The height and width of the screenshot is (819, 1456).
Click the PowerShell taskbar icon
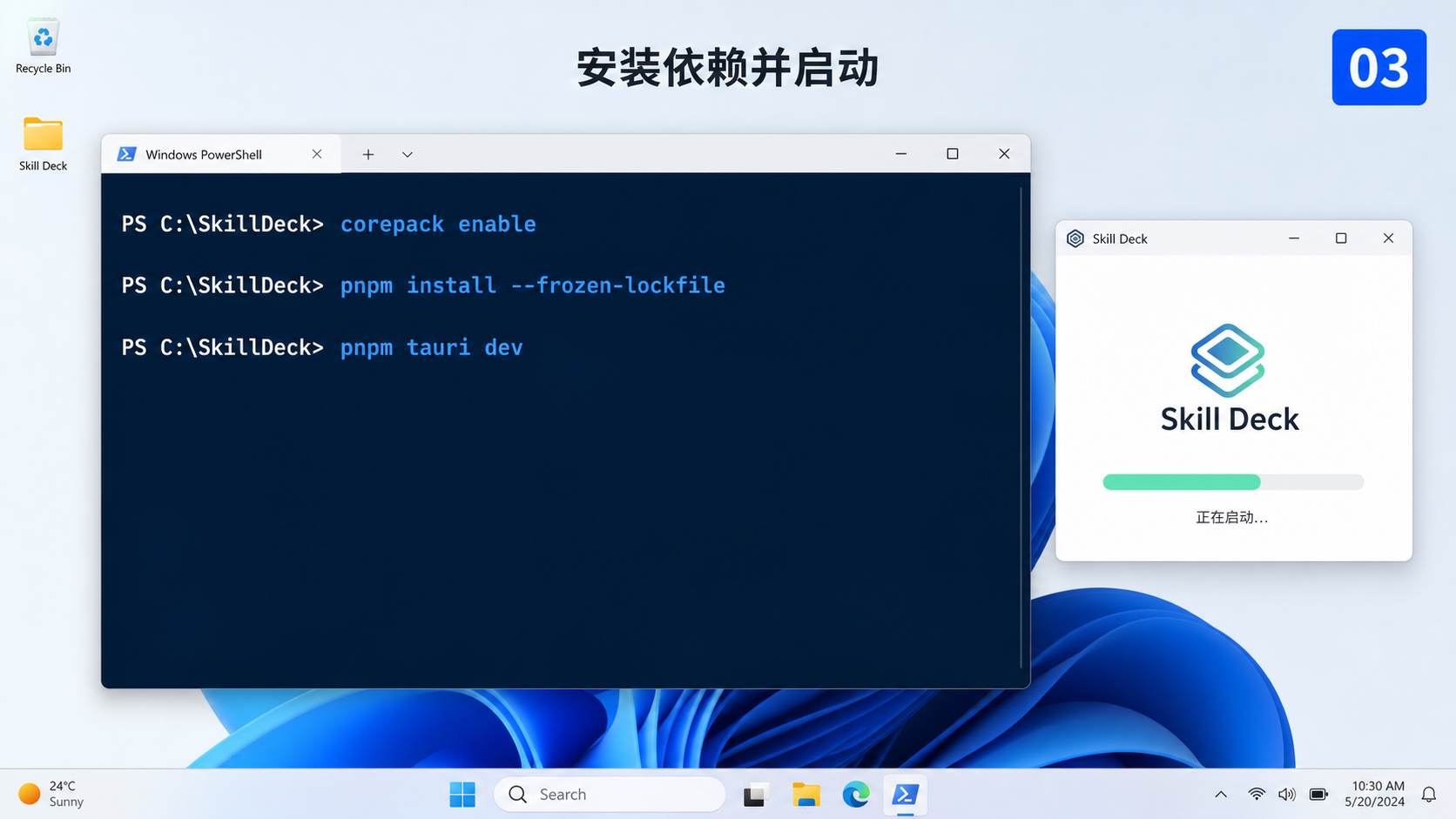[x=906, y=795]
